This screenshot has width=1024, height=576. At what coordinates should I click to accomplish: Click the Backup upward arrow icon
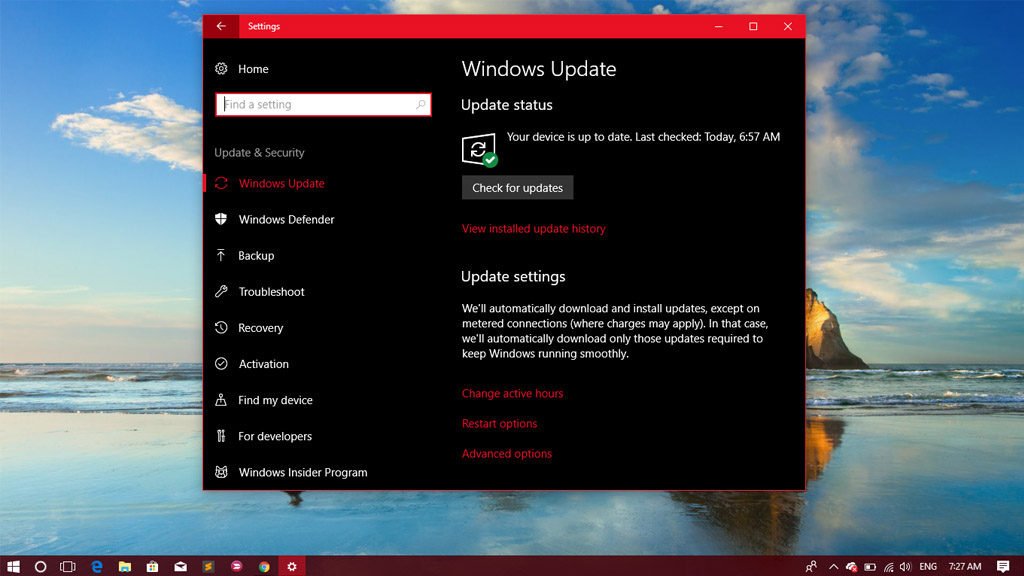point(221,255)
